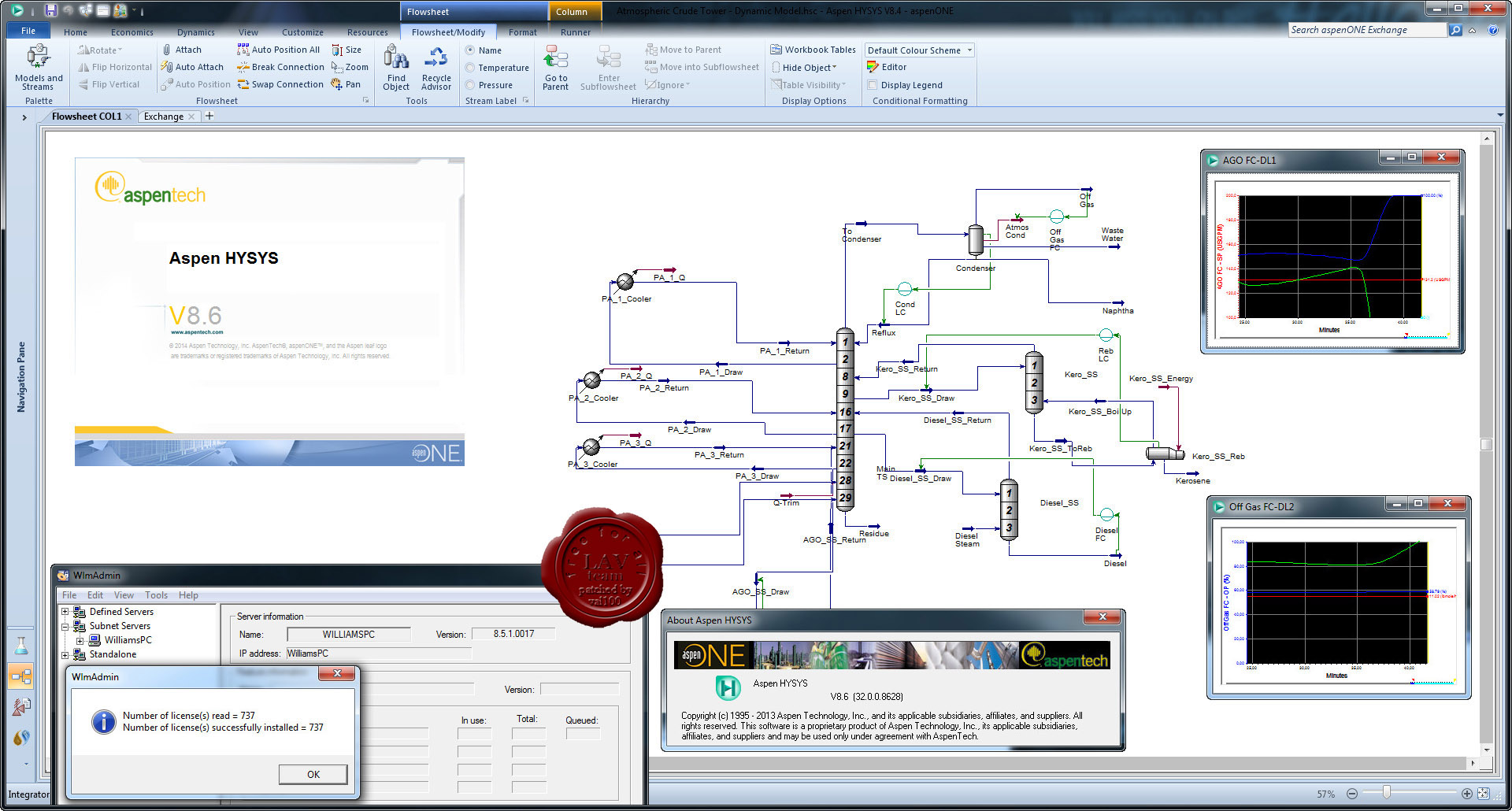Screen dimensions: 1512x811
Task: Open the Format ribbon tab
Action: pyautogui.click(x=522, y=32)
